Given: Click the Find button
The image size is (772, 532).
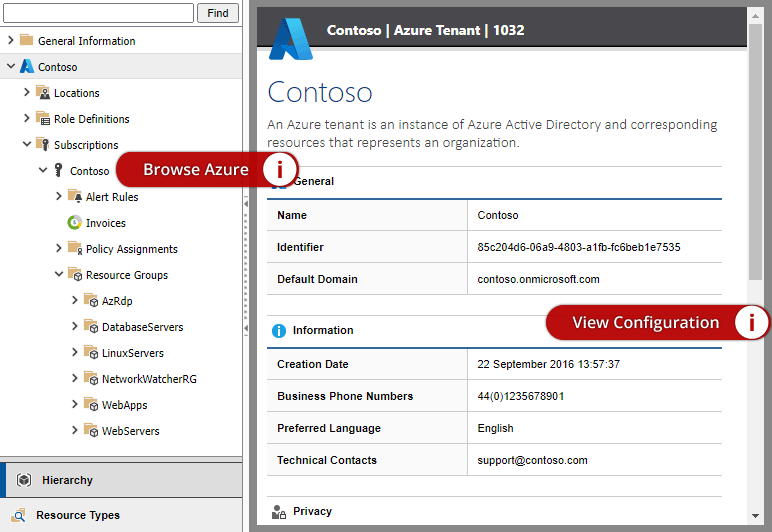Looking at the screenshot, I should 218,13.
